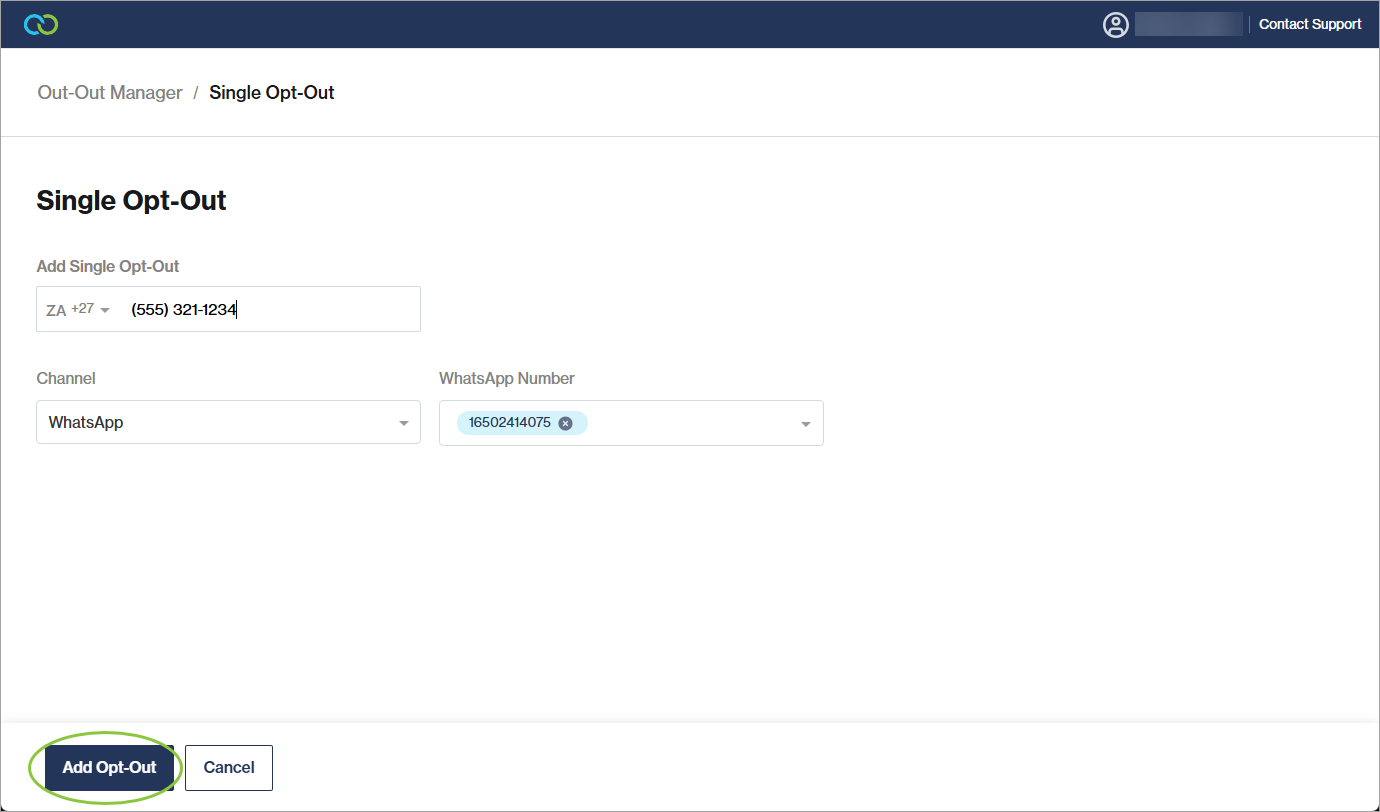1380x812 pixels.
Task: Select the Single Opt-Out breadcrumb item
Action: [271, 93]
